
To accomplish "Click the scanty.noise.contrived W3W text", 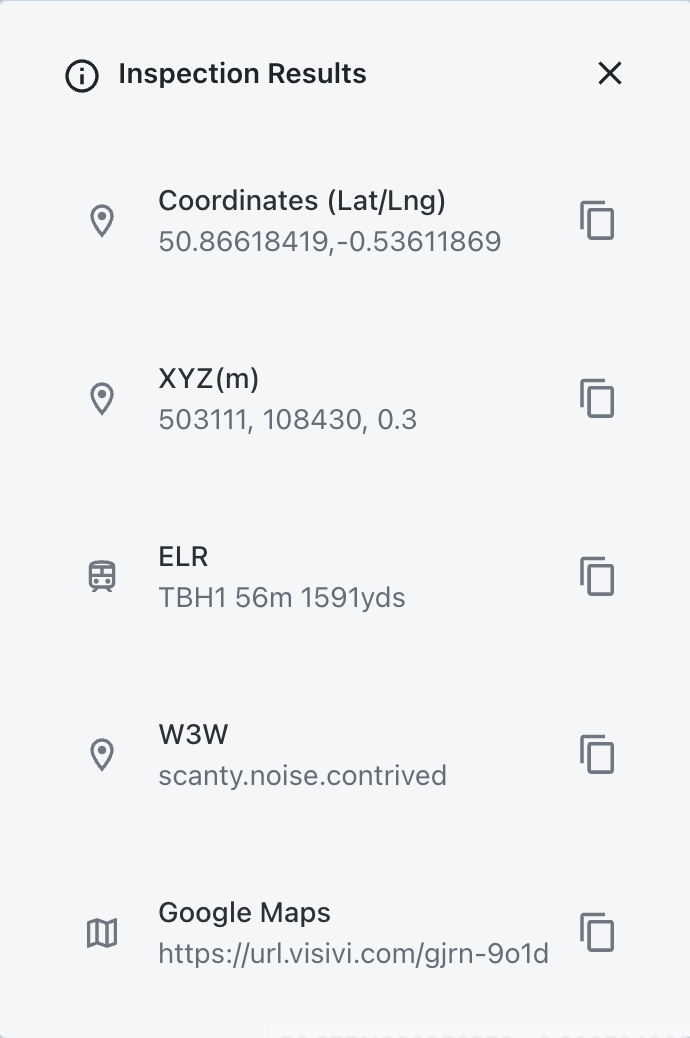I will coord(302,776).
